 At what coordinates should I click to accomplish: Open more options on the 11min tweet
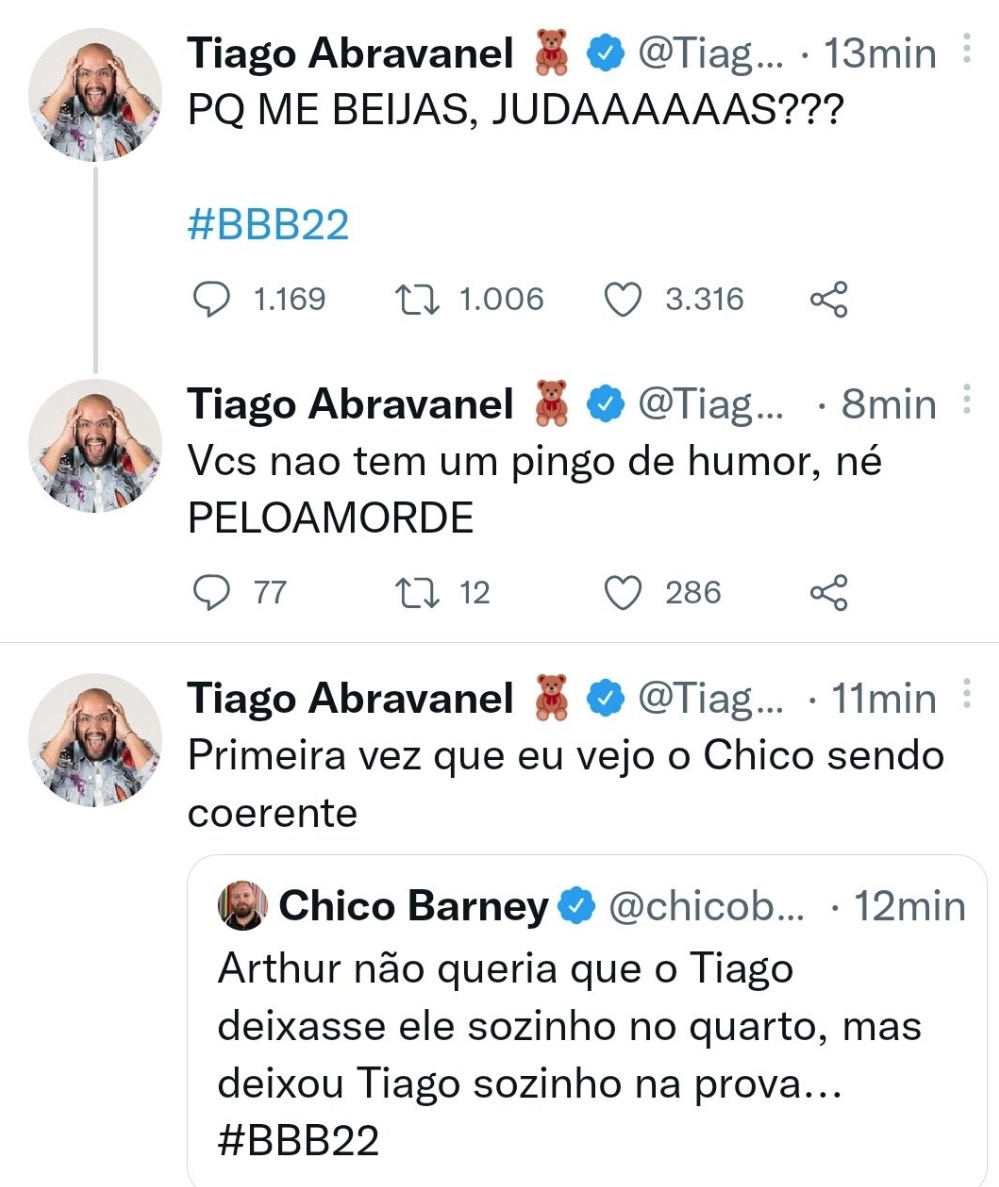966,694
